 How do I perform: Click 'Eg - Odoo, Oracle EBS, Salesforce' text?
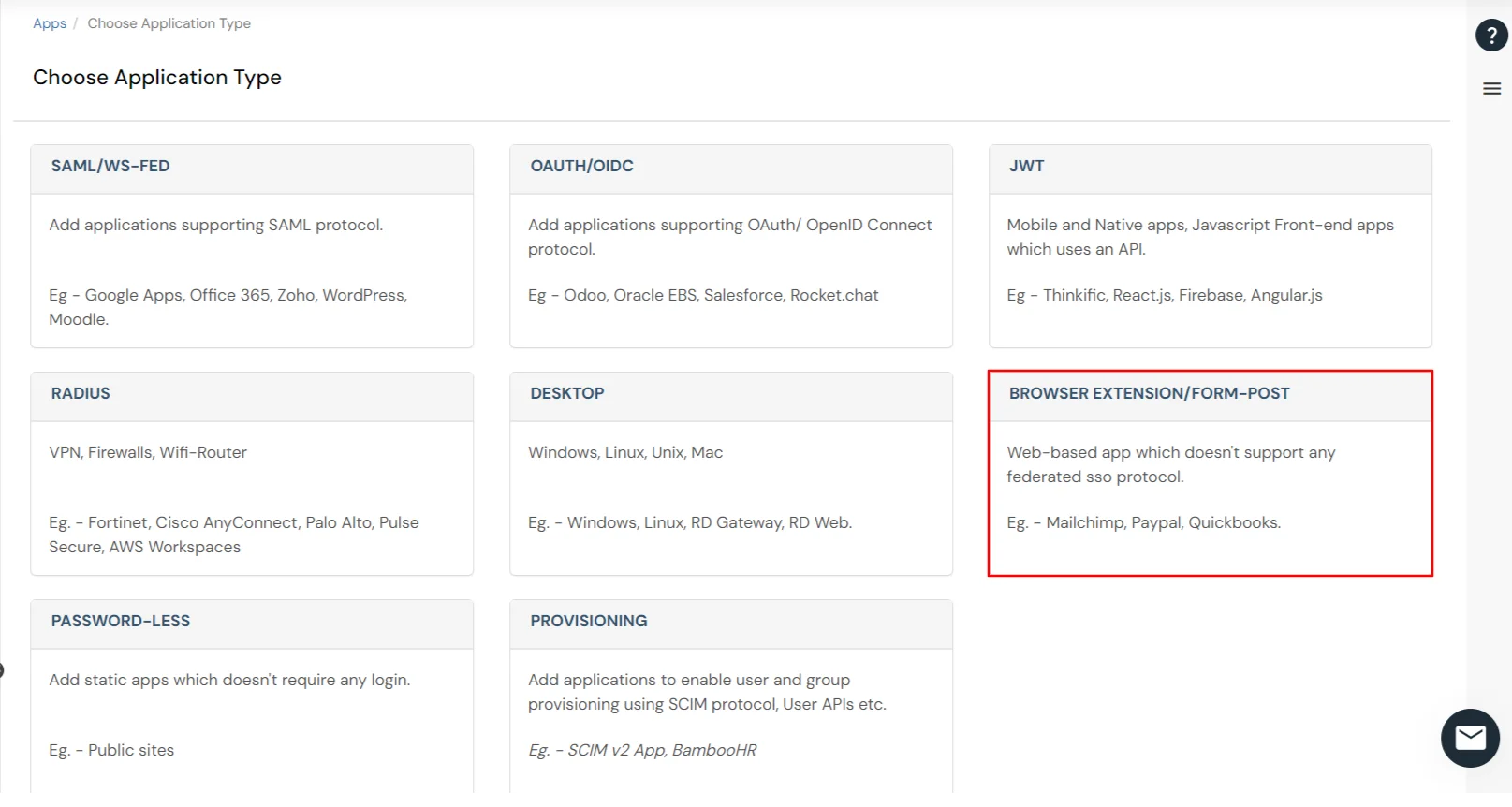703,295
